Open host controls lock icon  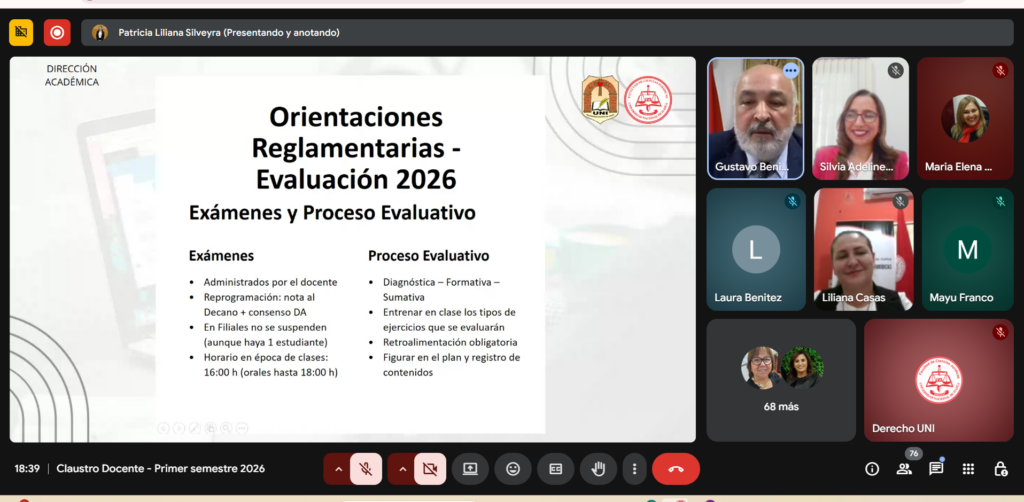point(1000,468)
